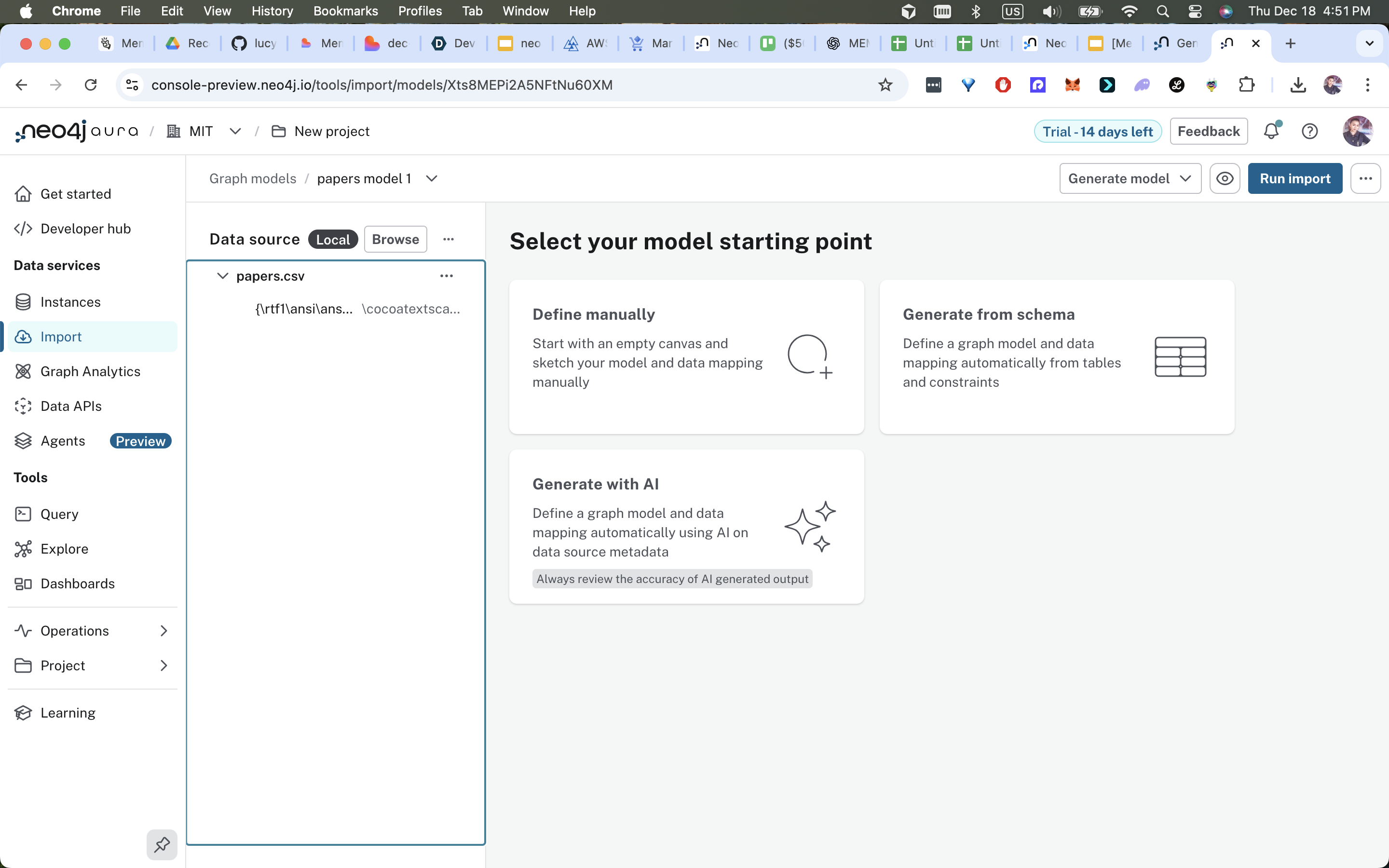
Task: Open the Generate model dropdown
Action: coord(1130,178)
